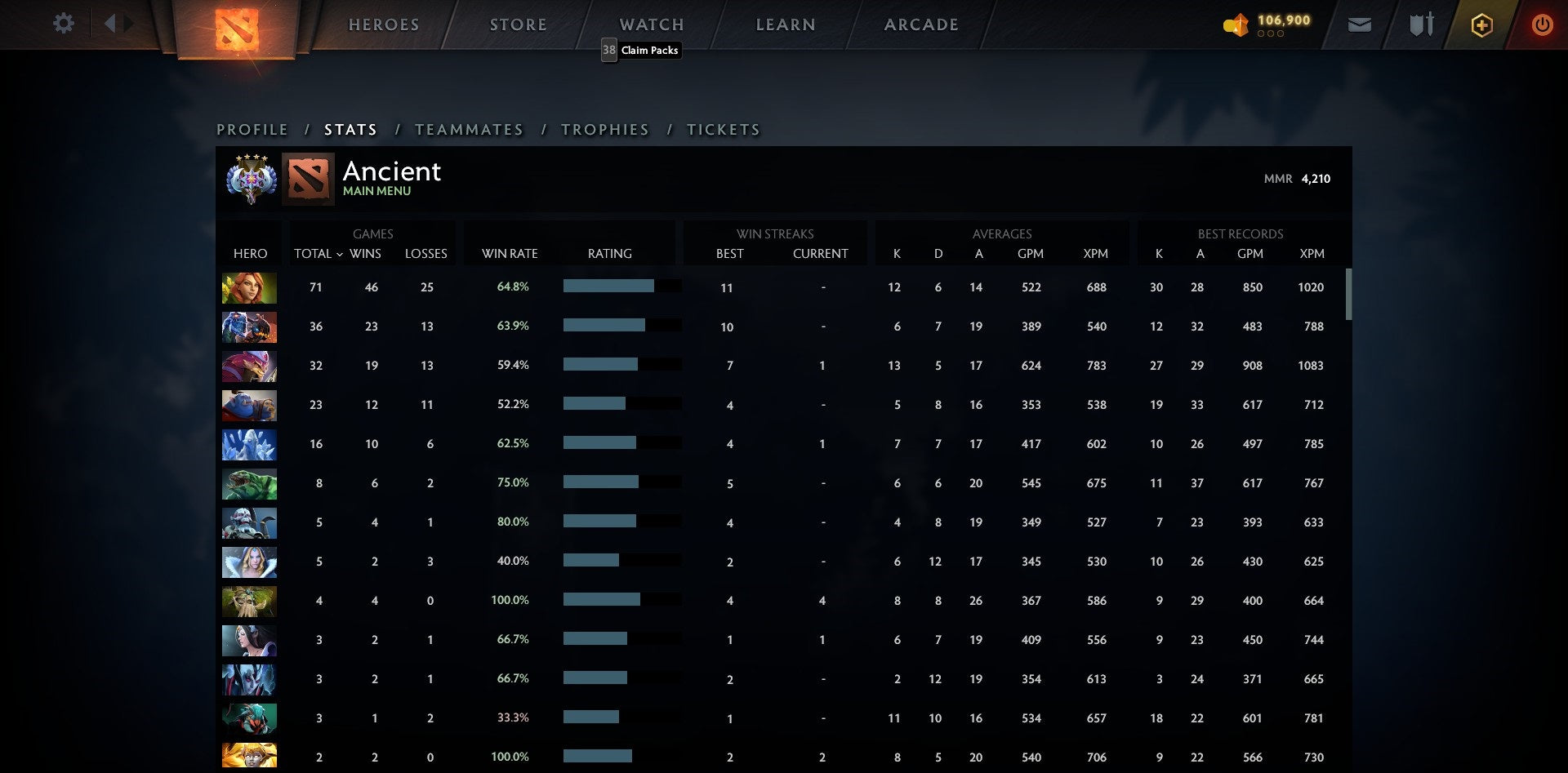Open the mail notifications envelope icon

(x=1359, y=24)
